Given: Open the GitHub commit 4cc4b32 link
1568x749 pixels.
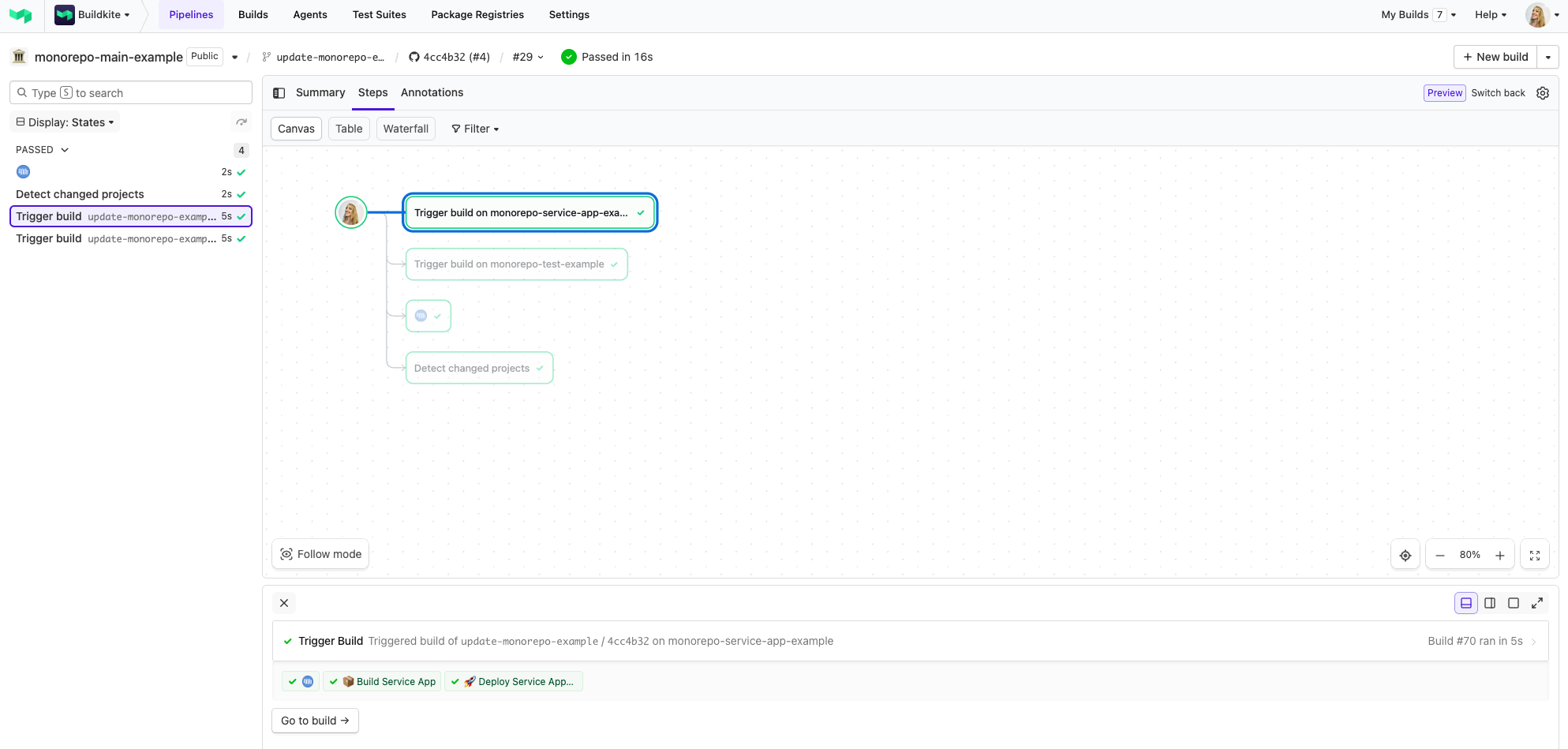Looking at the screenshot, I should click(x=449, y=57).
